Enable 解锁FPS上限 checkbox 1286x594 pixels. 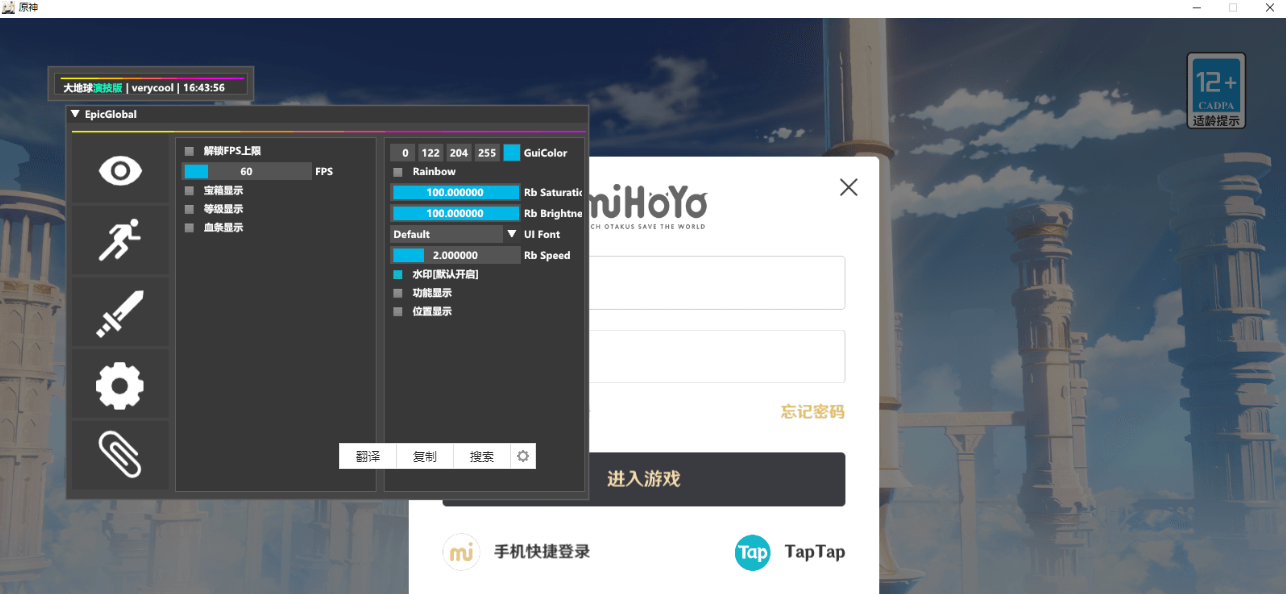(190, 151)
